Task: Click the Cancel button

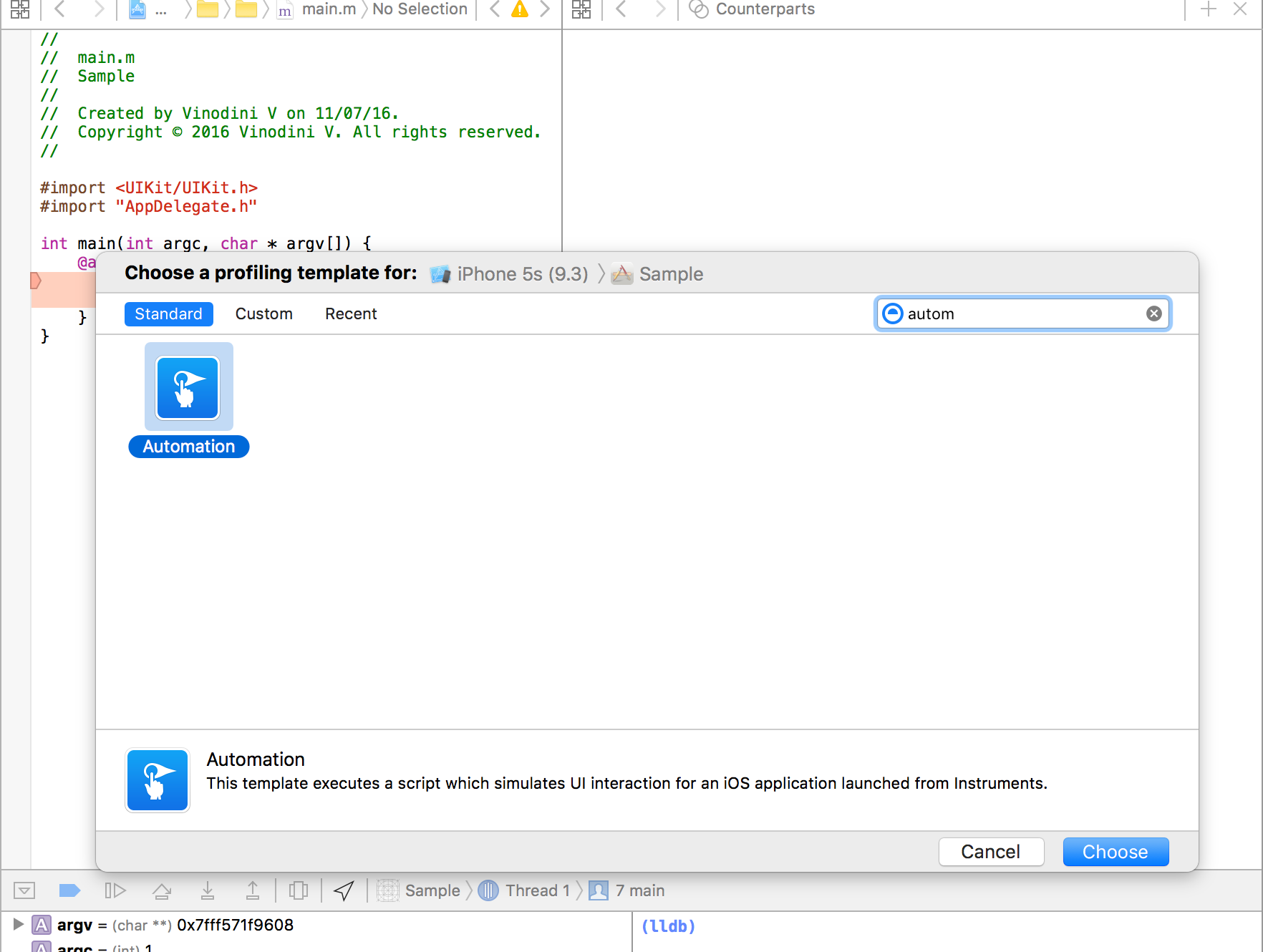Action: coord(991,852)
